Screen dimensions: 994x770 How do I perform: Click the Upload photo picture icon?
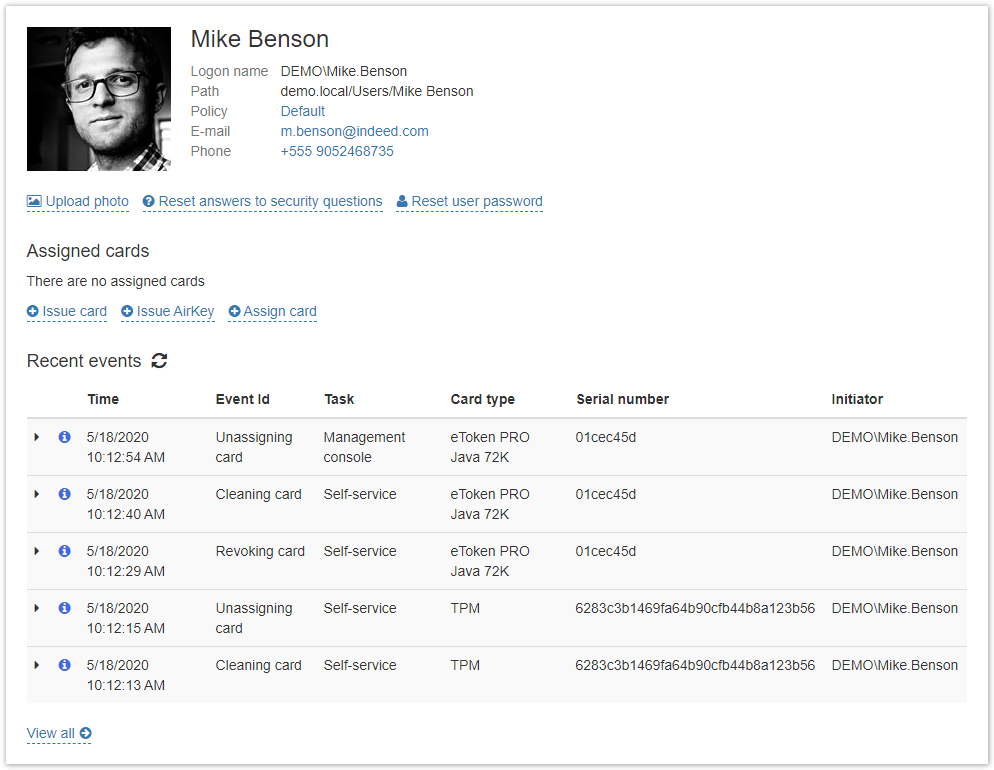pyautogui.click(x=34, y=202)
